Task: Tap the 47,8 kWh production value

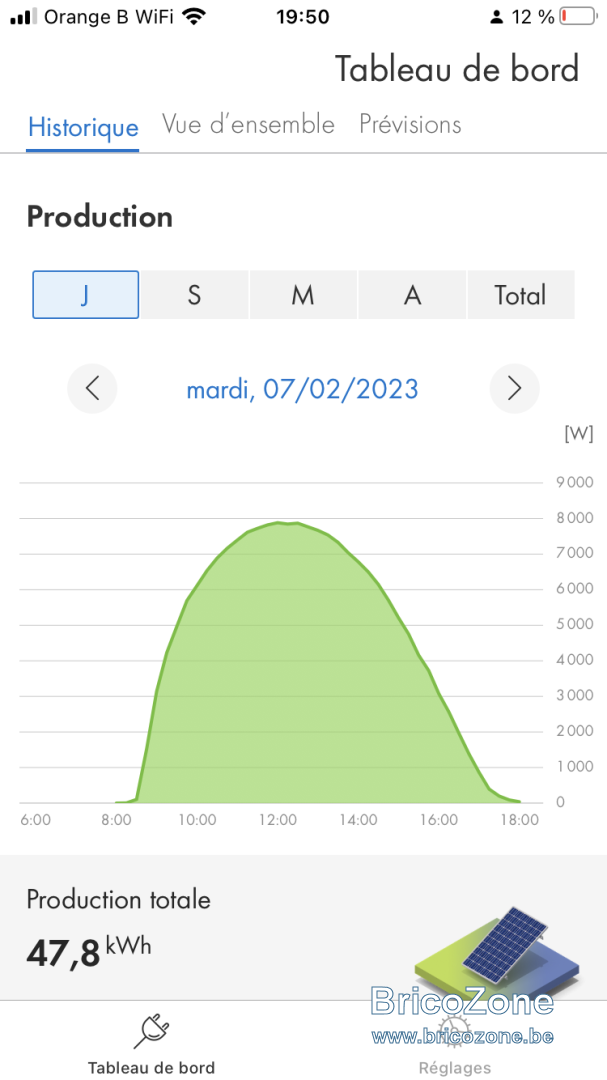Action: point(89,951)
